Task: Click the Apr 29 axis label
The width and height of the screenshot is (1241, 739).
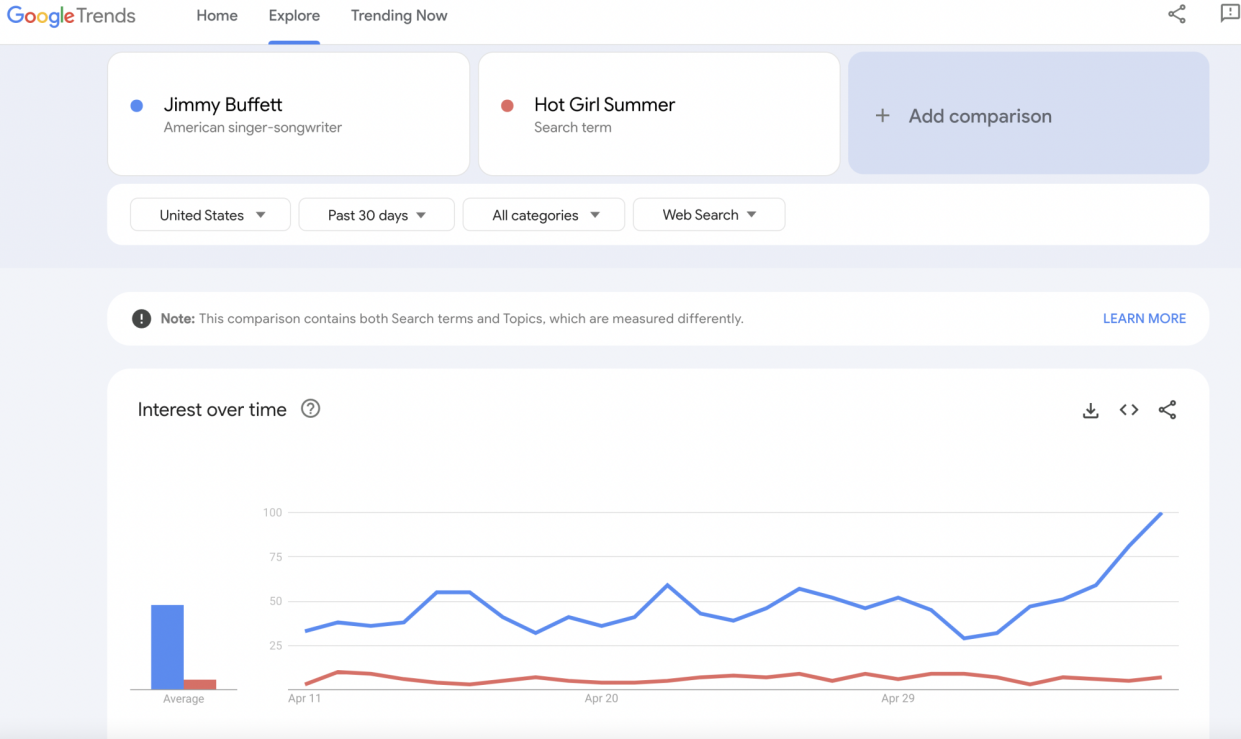Action: [x=898, y=699]
